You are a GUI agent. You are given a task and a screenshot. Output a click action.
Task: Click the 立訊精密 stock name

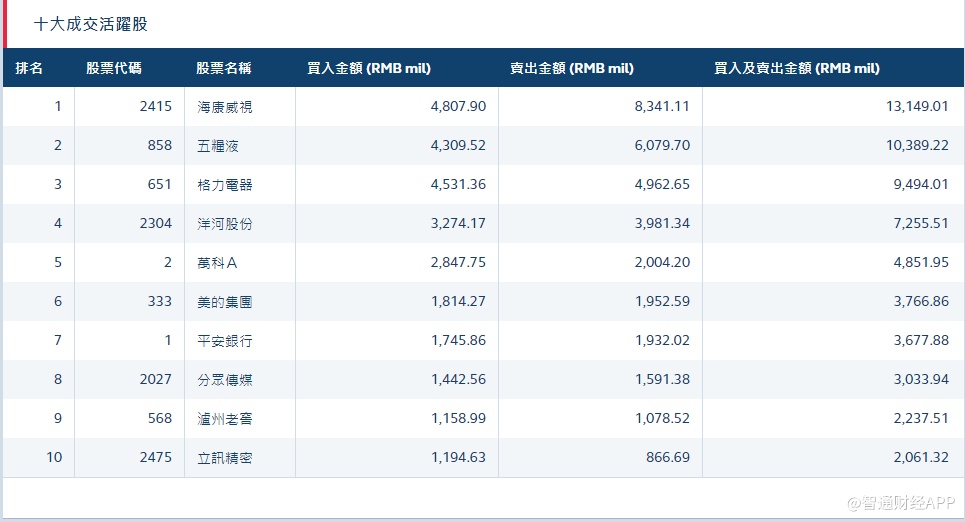[x=225, y=457]
